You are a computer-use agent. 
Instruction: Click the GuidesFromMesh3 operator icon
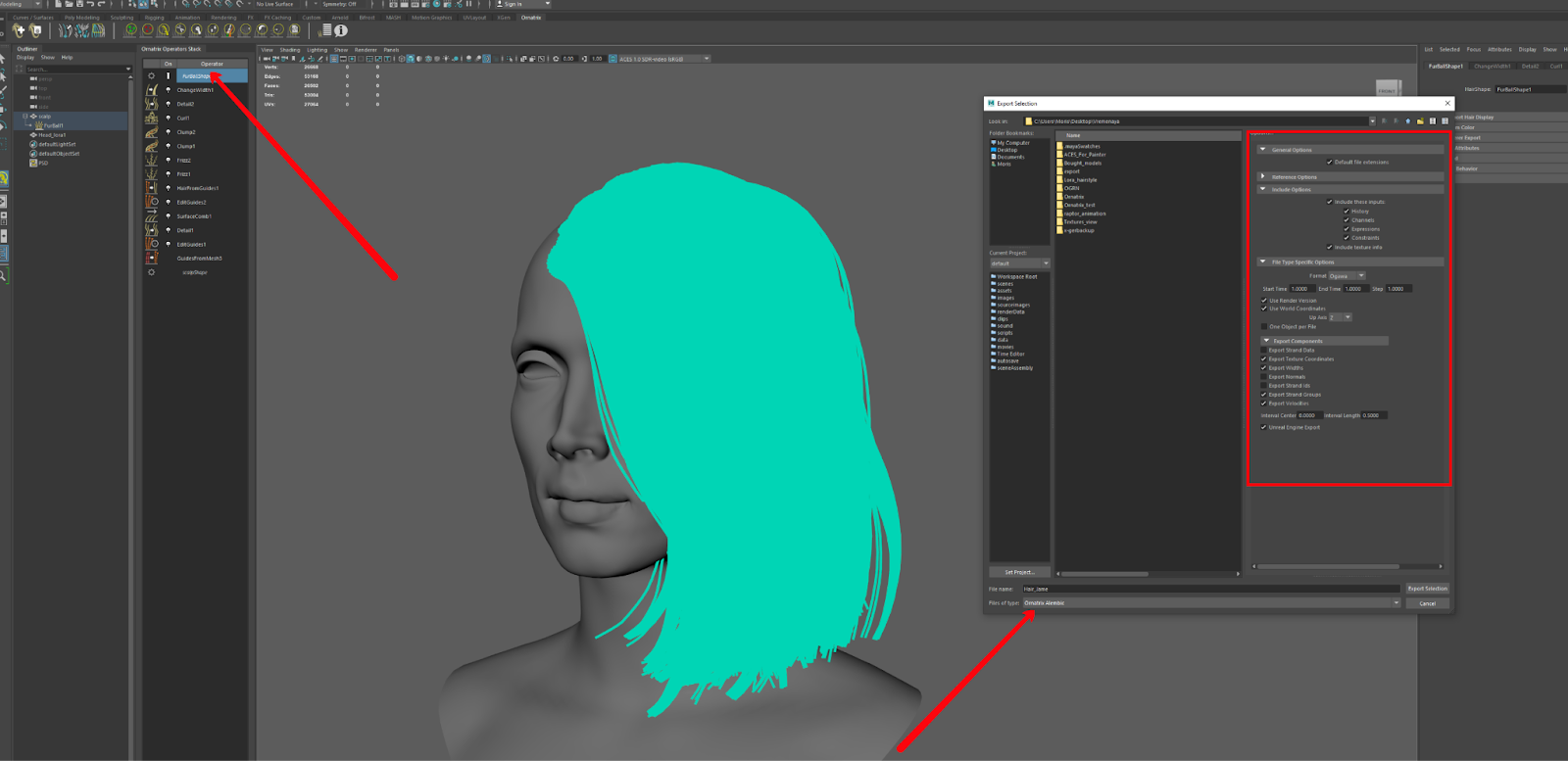coord(152,259)
